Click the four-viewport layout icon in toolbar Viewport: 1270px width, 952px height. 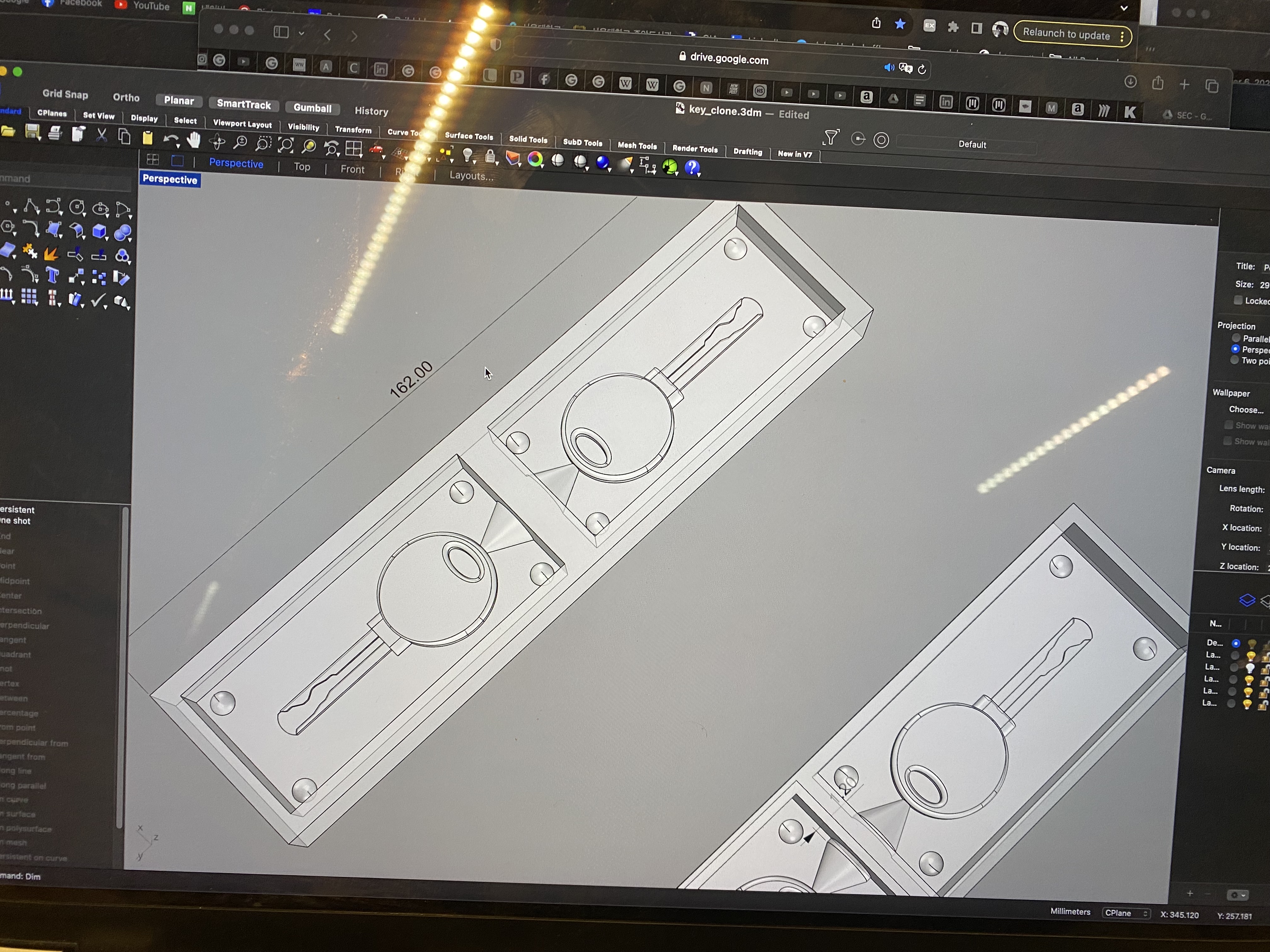(354, 149)
